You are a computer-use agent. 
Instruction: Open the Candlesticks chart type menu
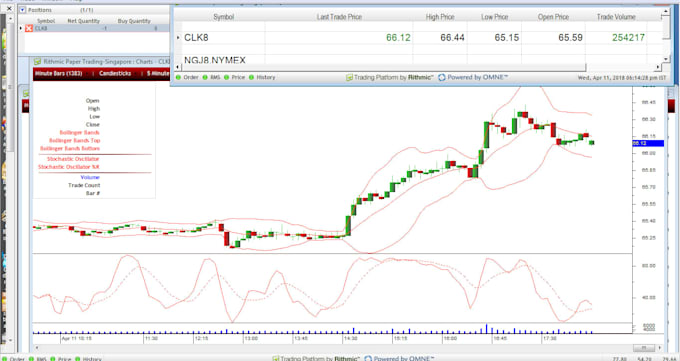coord(115,73)
